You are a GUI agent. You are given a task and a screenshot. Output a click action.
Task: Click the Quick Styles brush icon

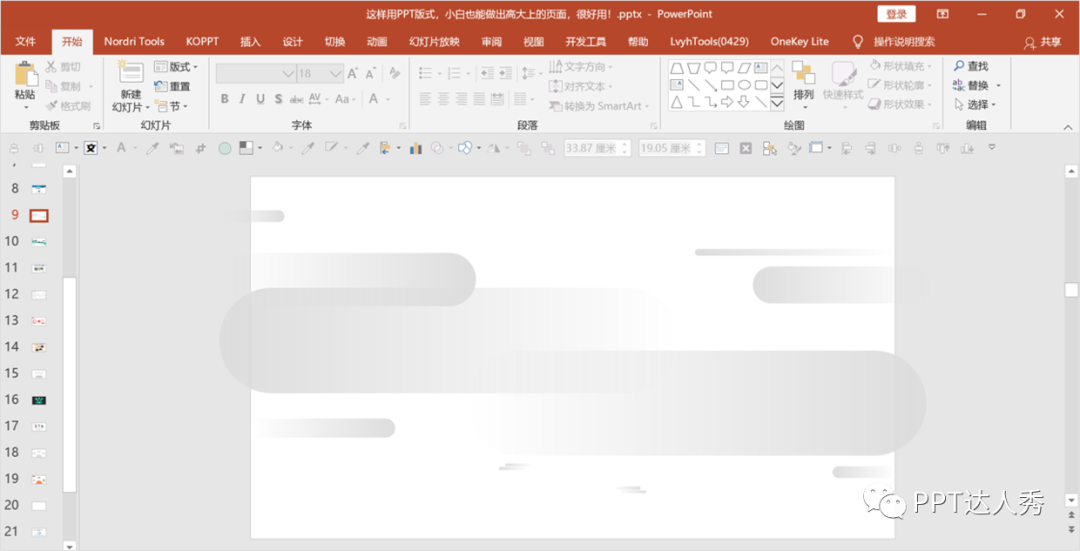click(x=843, y=74)
